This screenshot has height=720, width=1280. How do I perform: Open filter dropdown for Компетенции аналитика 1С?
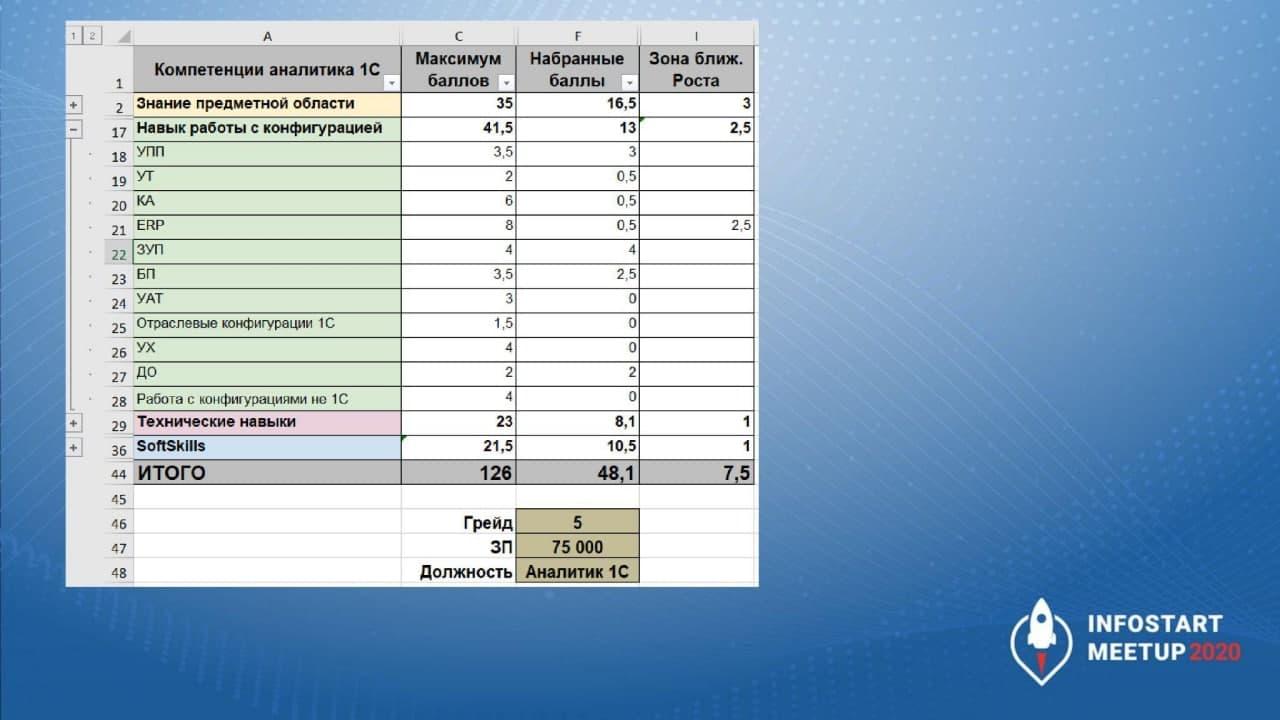[392, 83]
